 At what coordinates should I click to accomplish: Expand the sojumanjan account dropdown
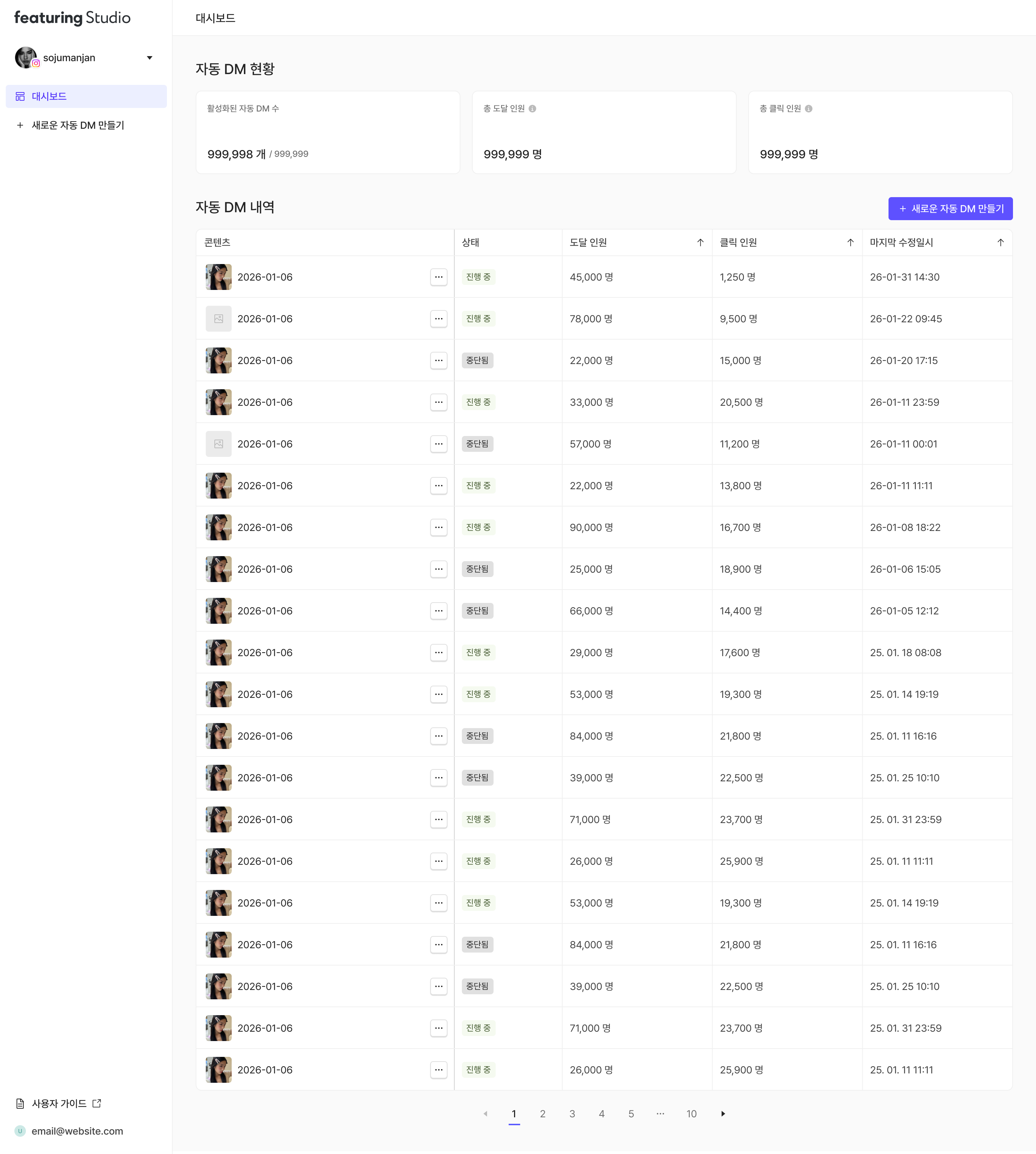[150, 58]
